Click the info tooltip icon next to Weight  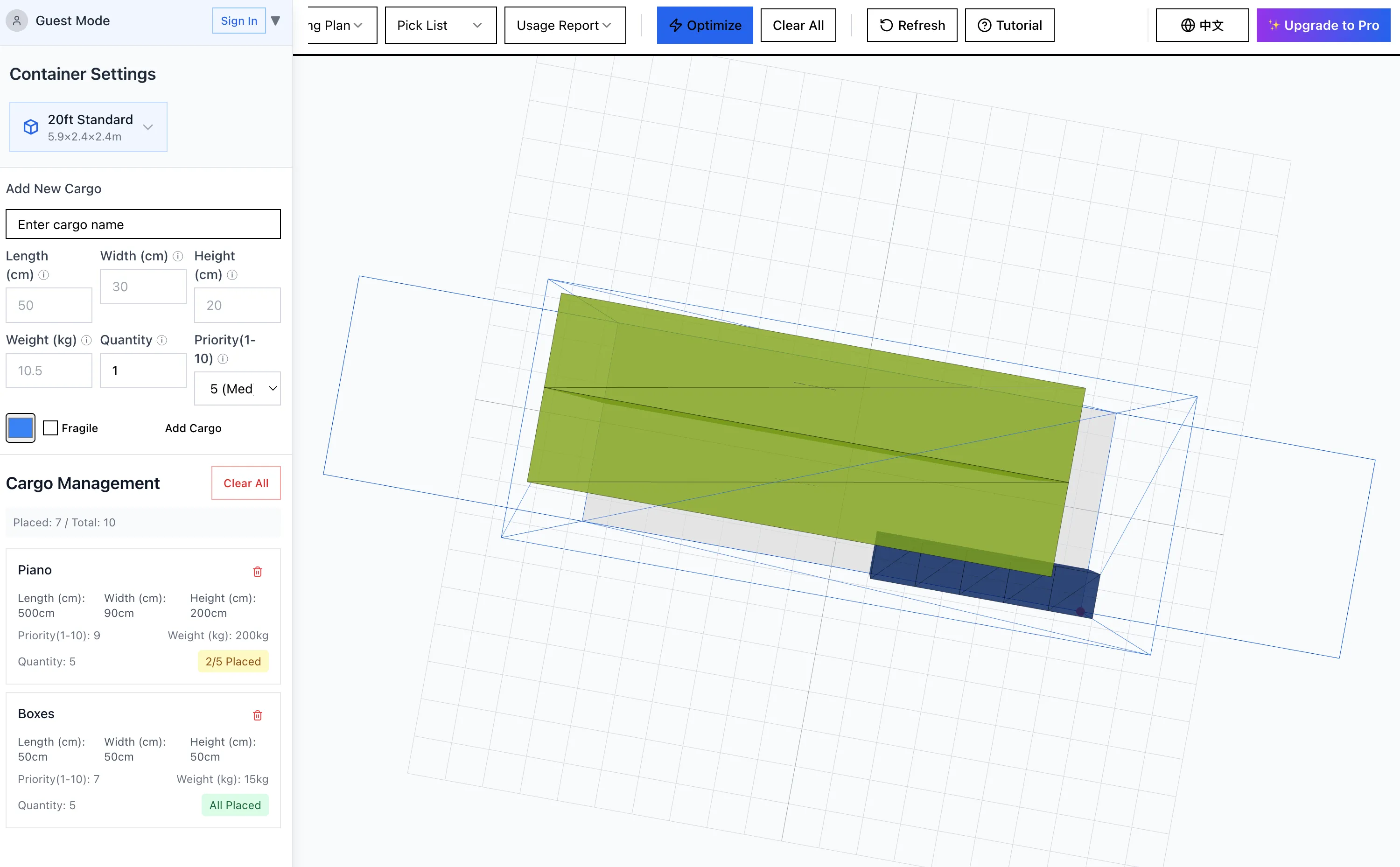pos(87,340)
